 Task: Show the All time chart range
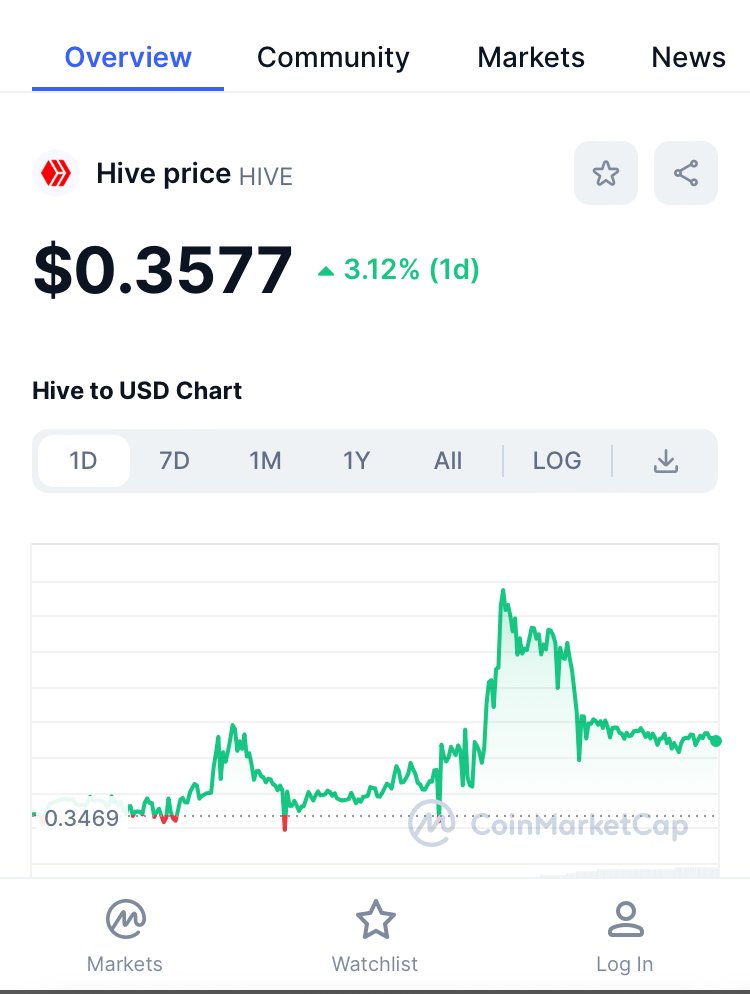(448, 461)
